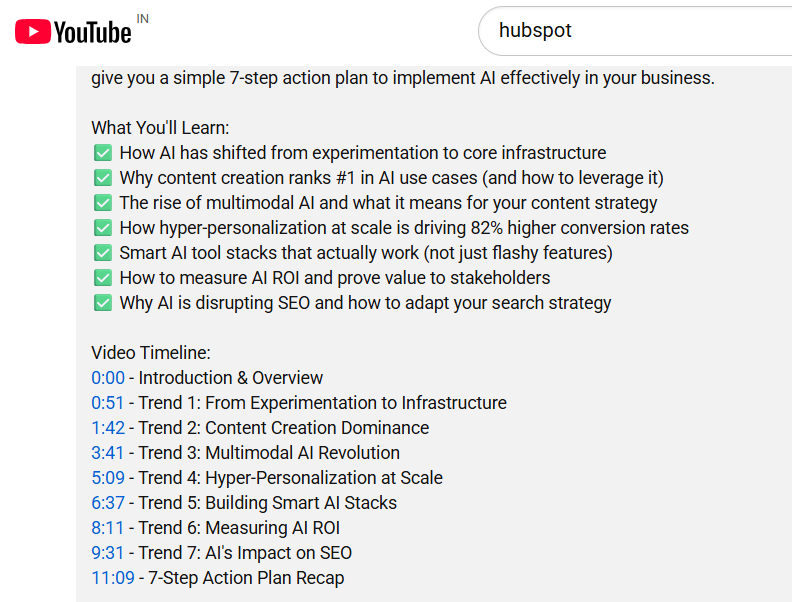Jump to 9:31 AI's Impact on SEO

(107, 553)
